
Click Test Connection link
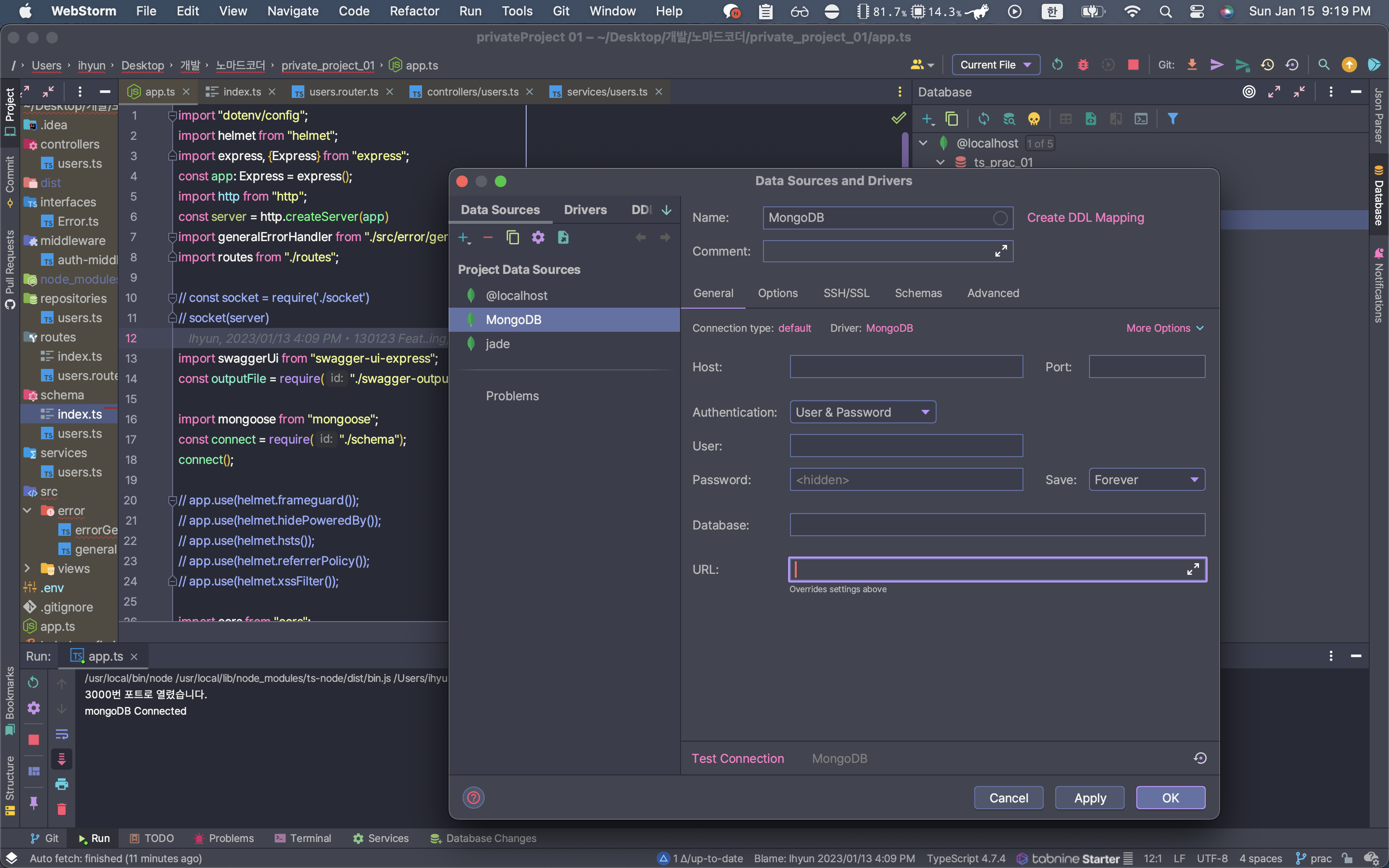[737, 759]
